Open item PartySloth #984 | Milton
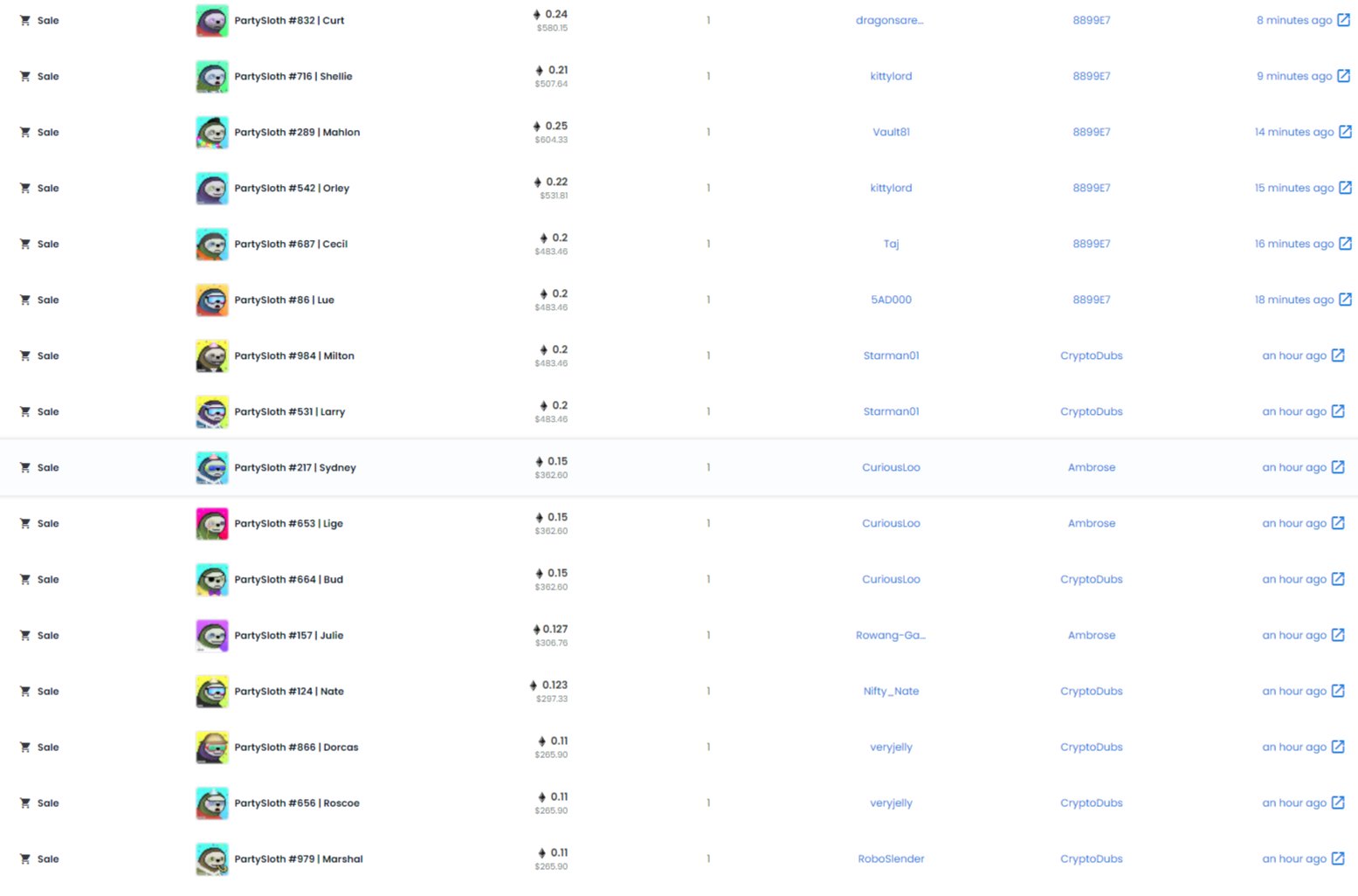 point(294,355)
